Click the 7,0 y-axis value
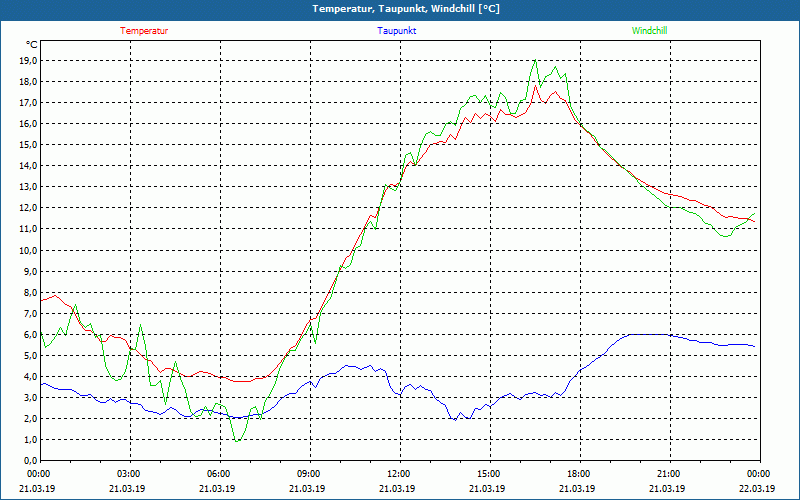Image resolution: width=800 pixels, height=500 pixels. click(x=30, y=313)
